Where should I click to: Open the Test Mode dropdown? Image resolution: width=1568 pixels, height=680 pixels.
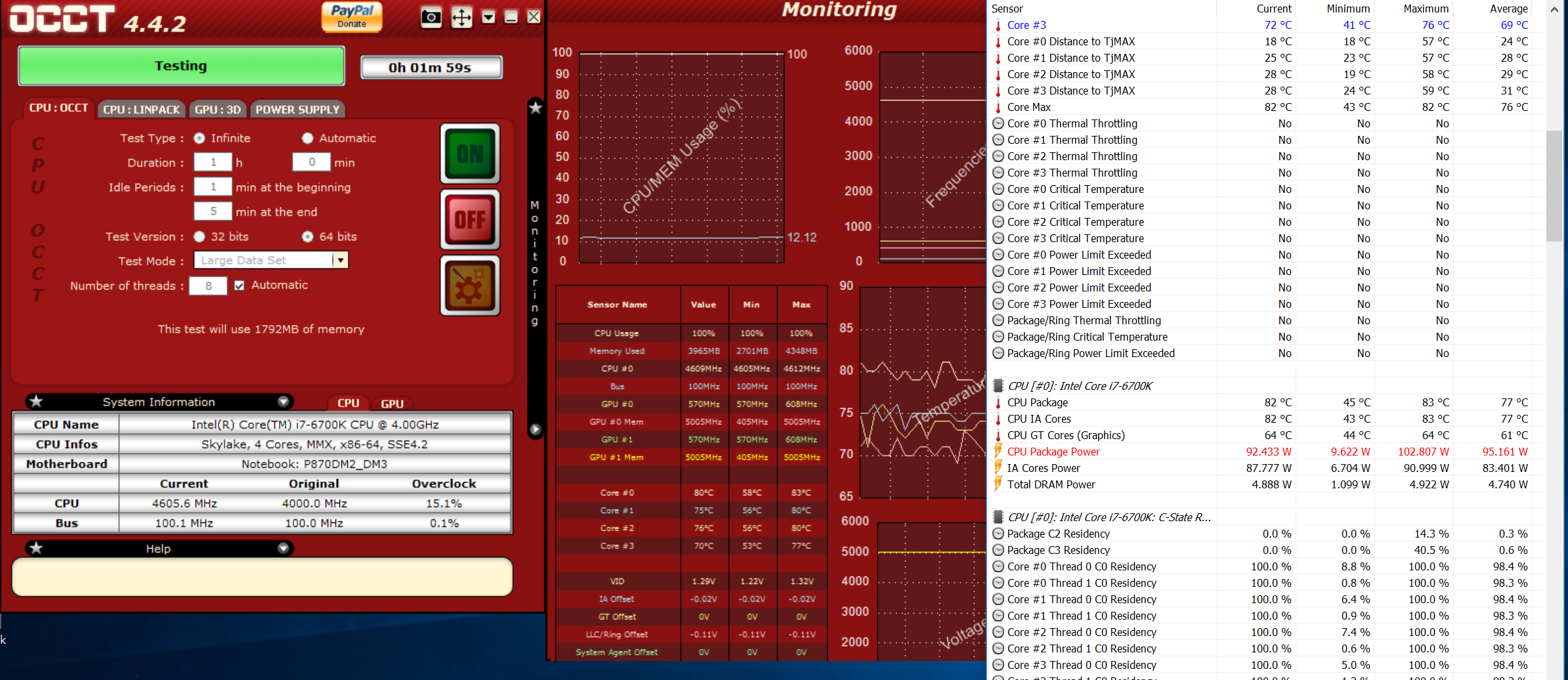tap(340, 261)
